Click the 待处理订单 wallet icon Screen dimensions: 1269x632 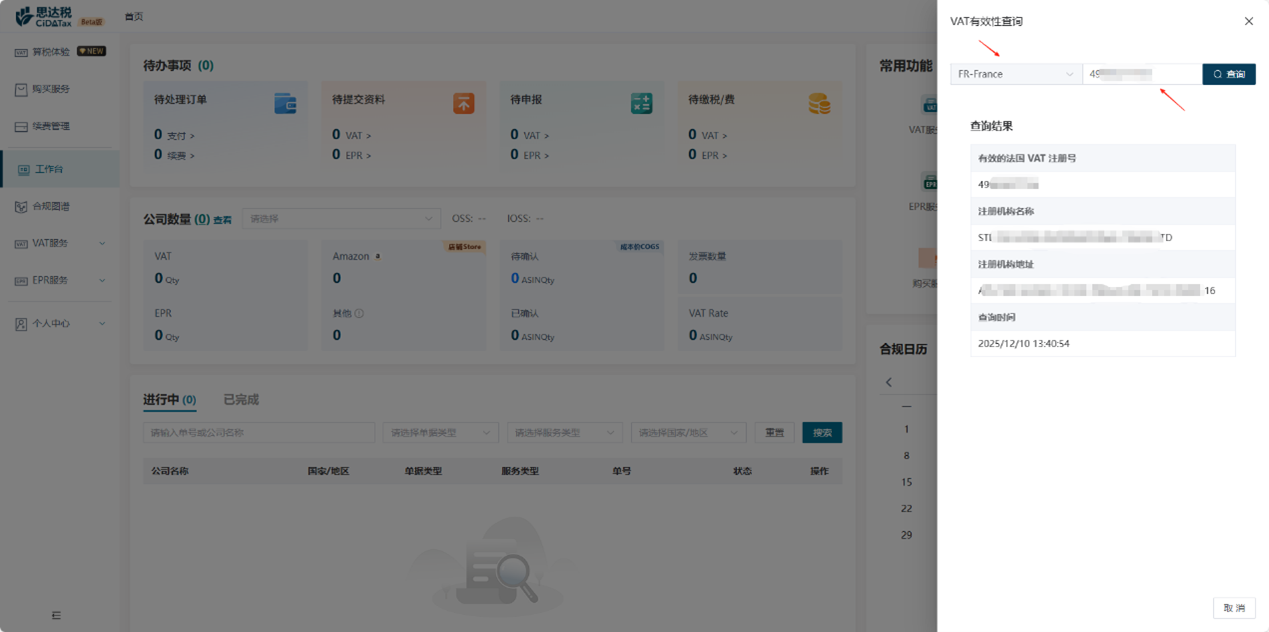click(285, 103)
